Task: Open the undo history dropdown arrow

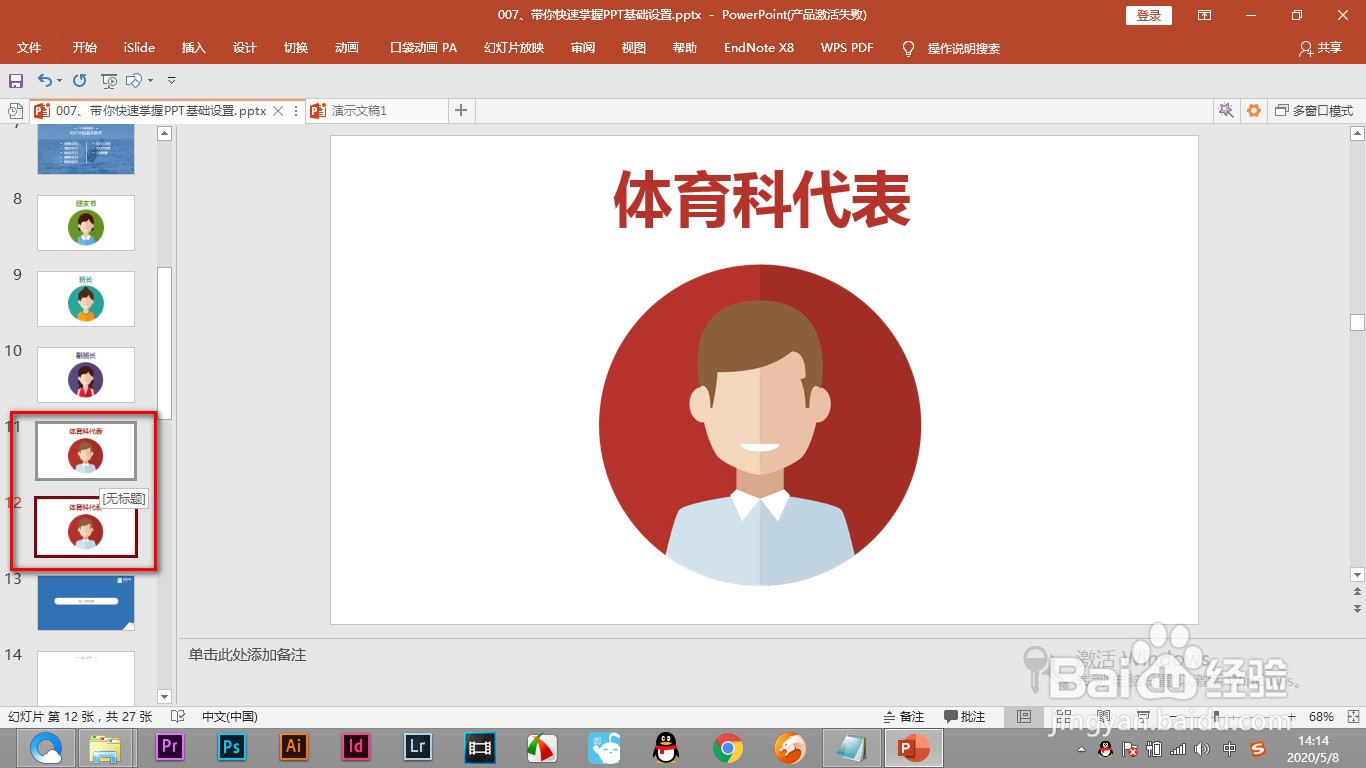Action: pyautogui.click(x=59, y=80)
